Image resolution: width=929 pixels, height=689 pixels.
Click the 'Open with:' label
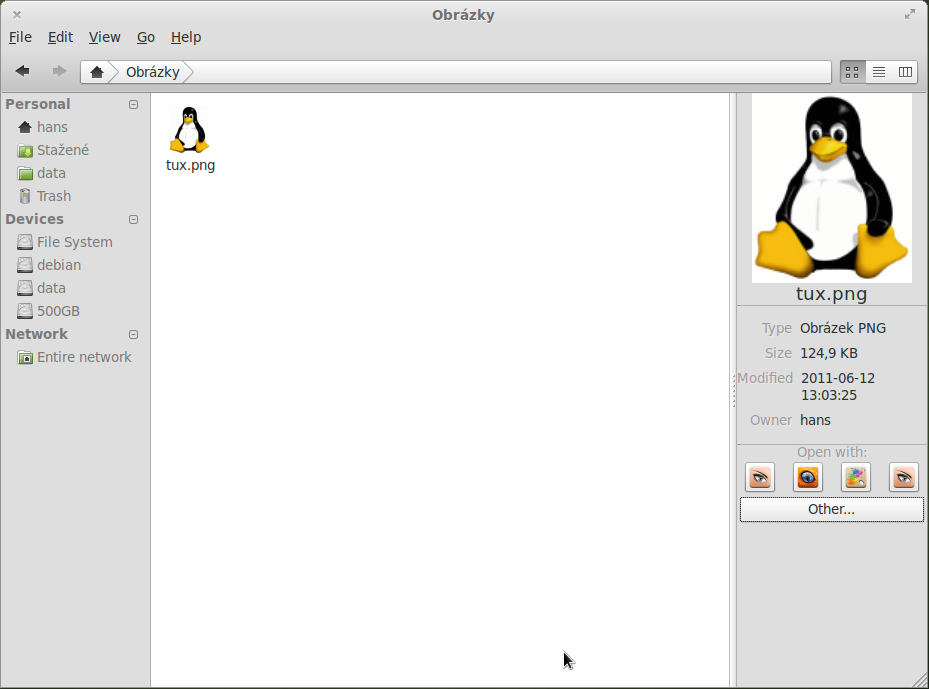tap(832, 453)
